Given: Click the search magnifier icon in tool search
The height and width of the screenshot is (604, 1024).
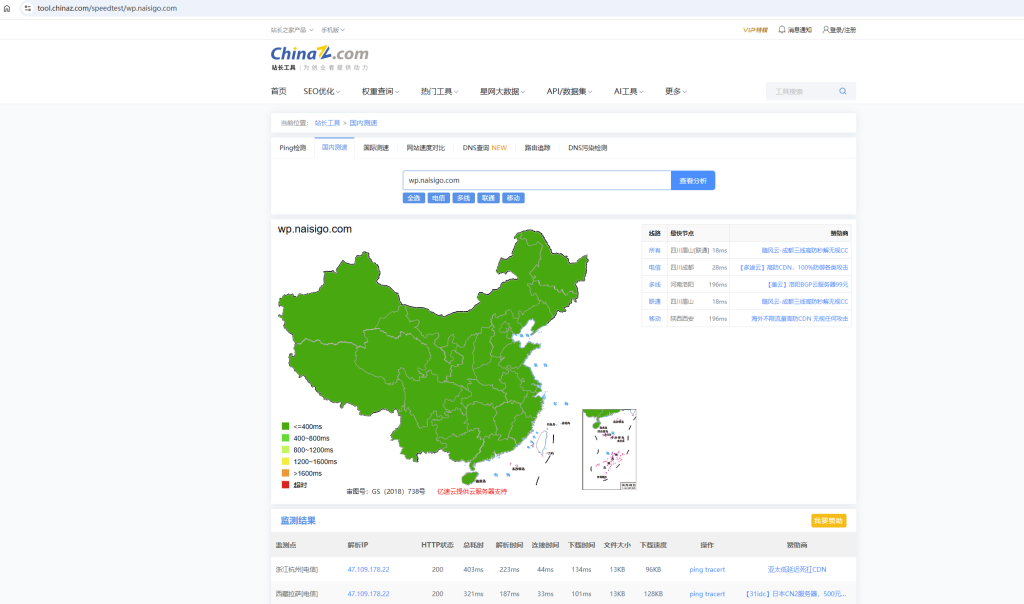Looking at the screenshot, I should click(842, 91).
